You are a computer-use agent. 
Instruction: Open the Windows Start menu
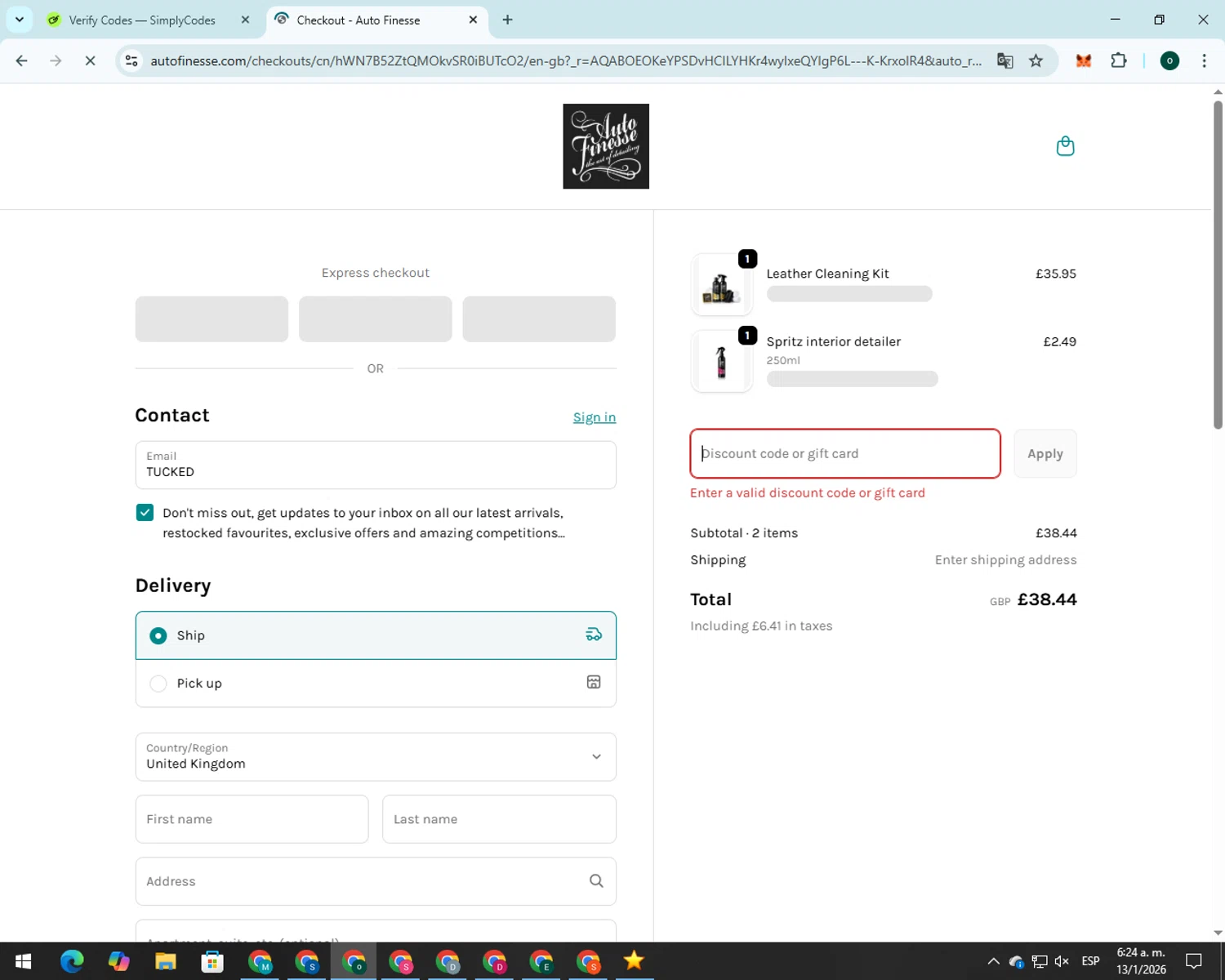pos(23,961)
